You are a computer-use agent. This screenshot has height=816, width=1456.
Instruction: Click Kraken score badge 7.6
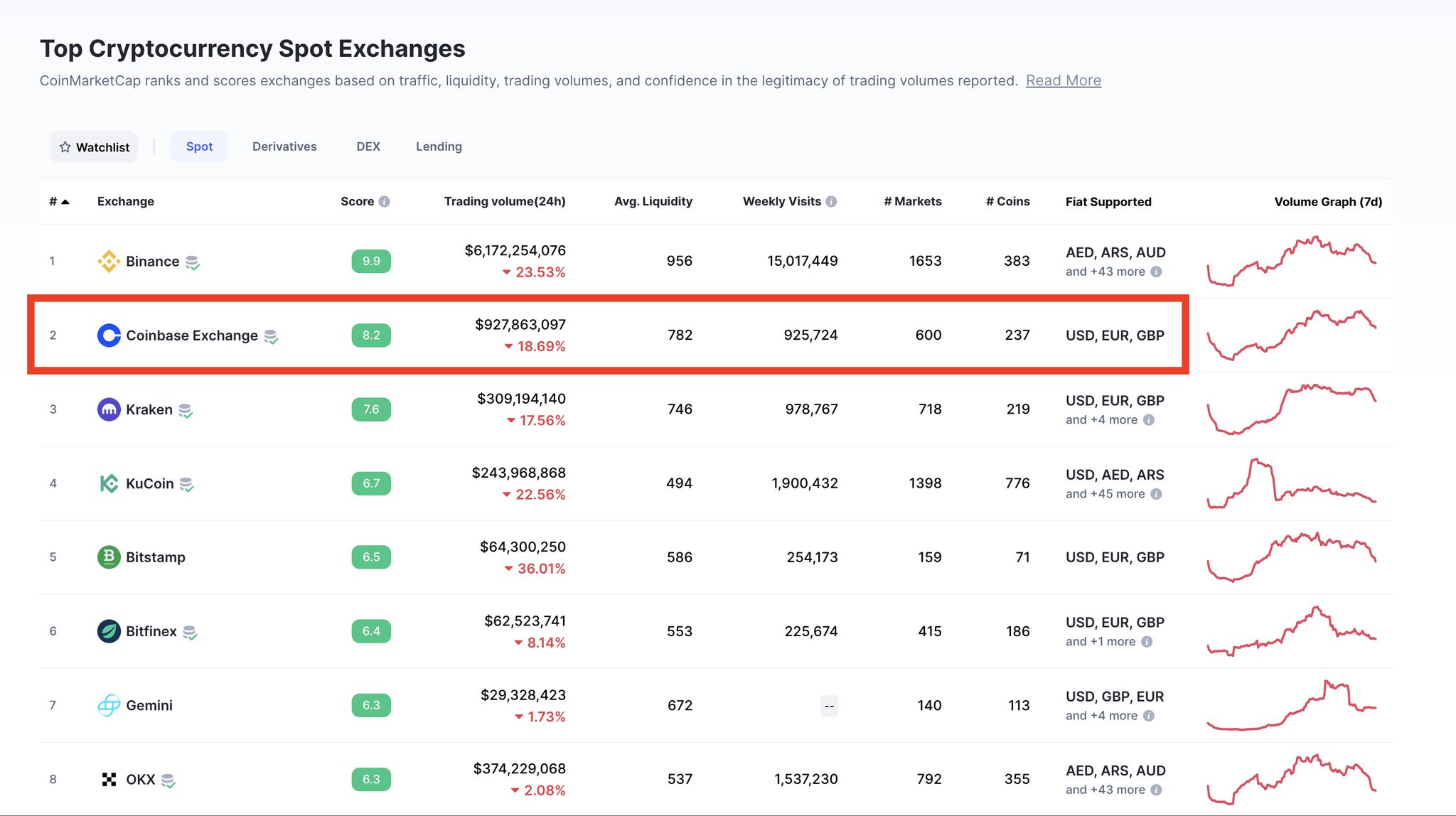click(x=371, y=409)
